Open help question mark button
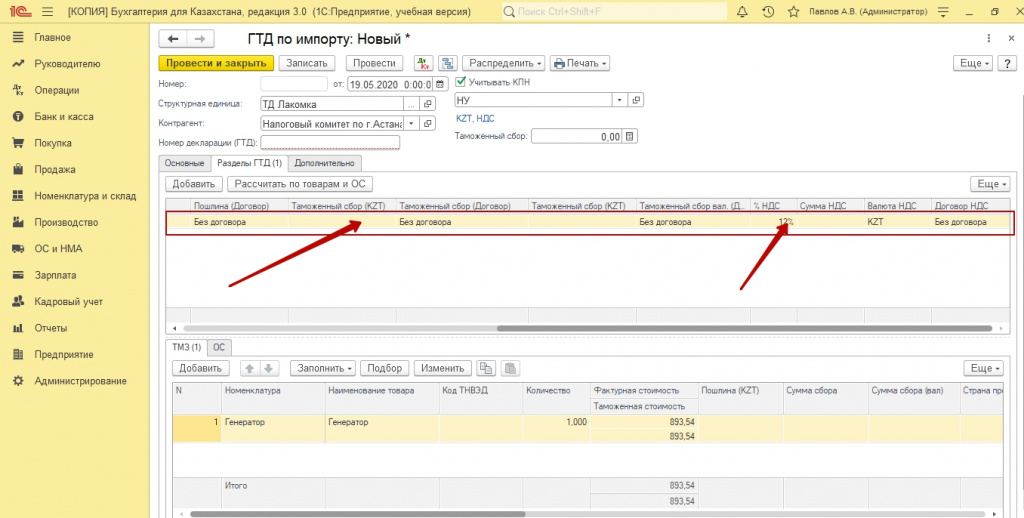 pyautogui.click(x=1007, y=63)
